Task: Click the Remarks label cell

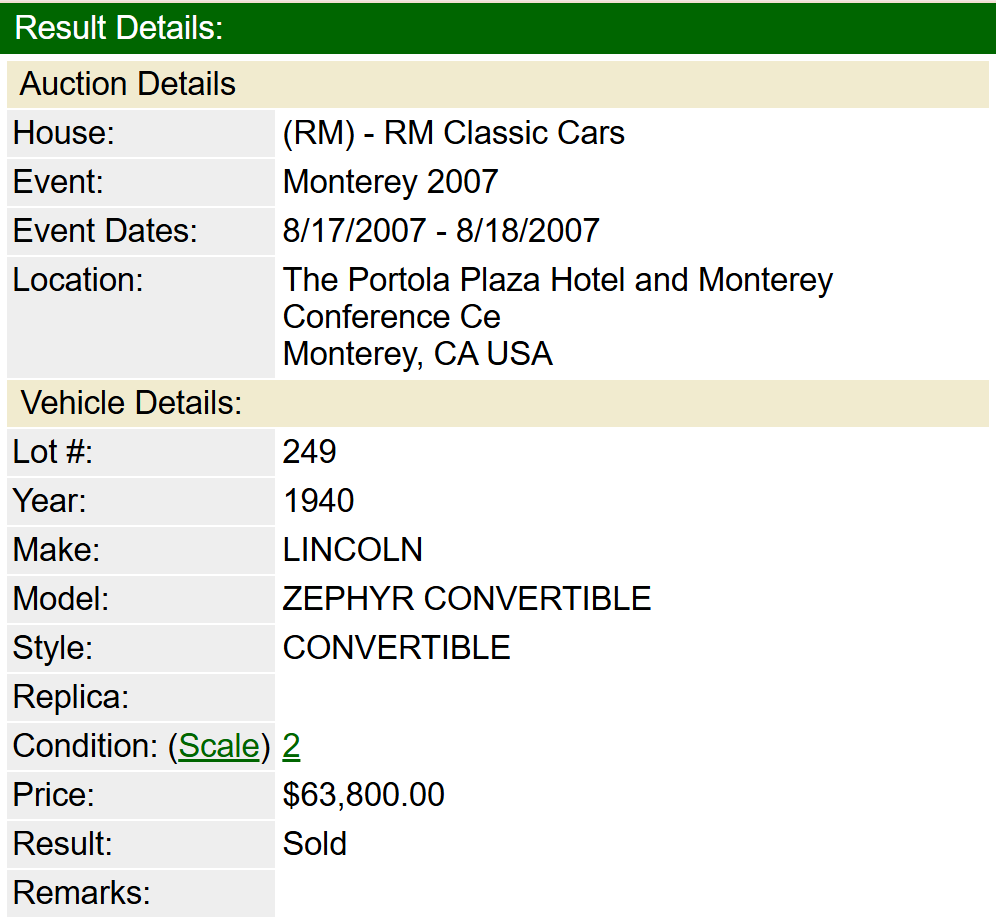Action: tap(81, 892)
